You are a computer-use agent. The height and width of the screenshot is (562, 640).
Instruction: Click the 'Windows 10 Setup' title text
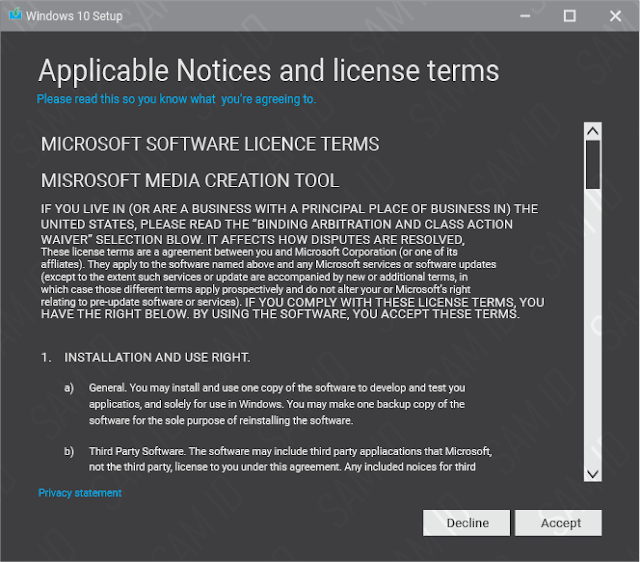[74, 16]
